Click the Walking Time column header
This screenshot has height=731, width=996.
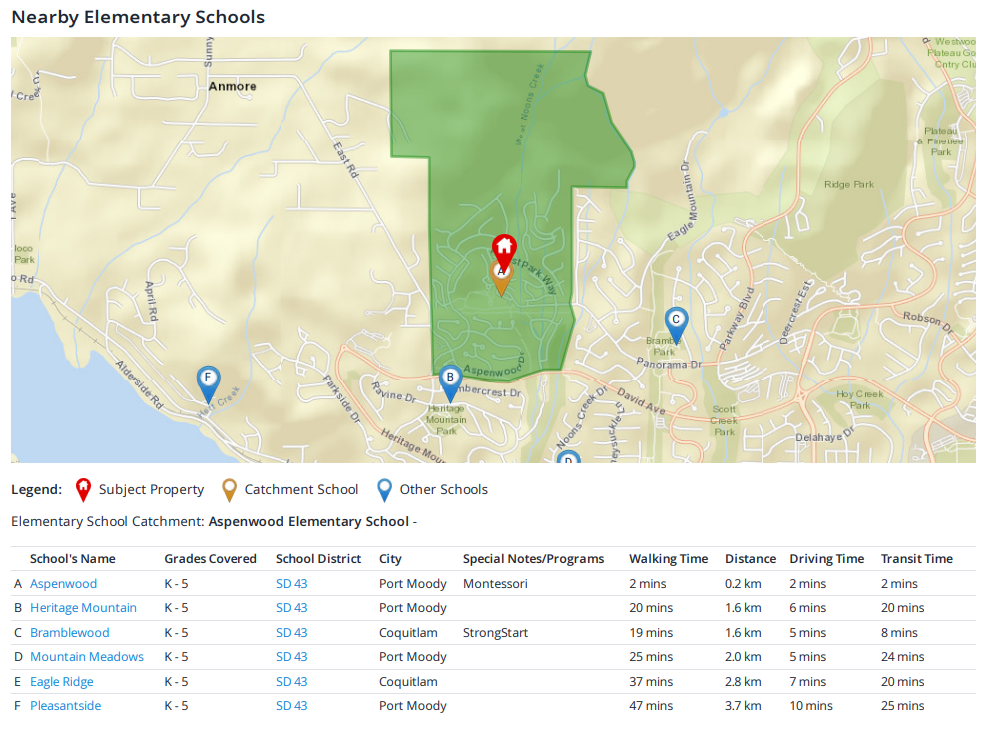click(x=668, y=559)
